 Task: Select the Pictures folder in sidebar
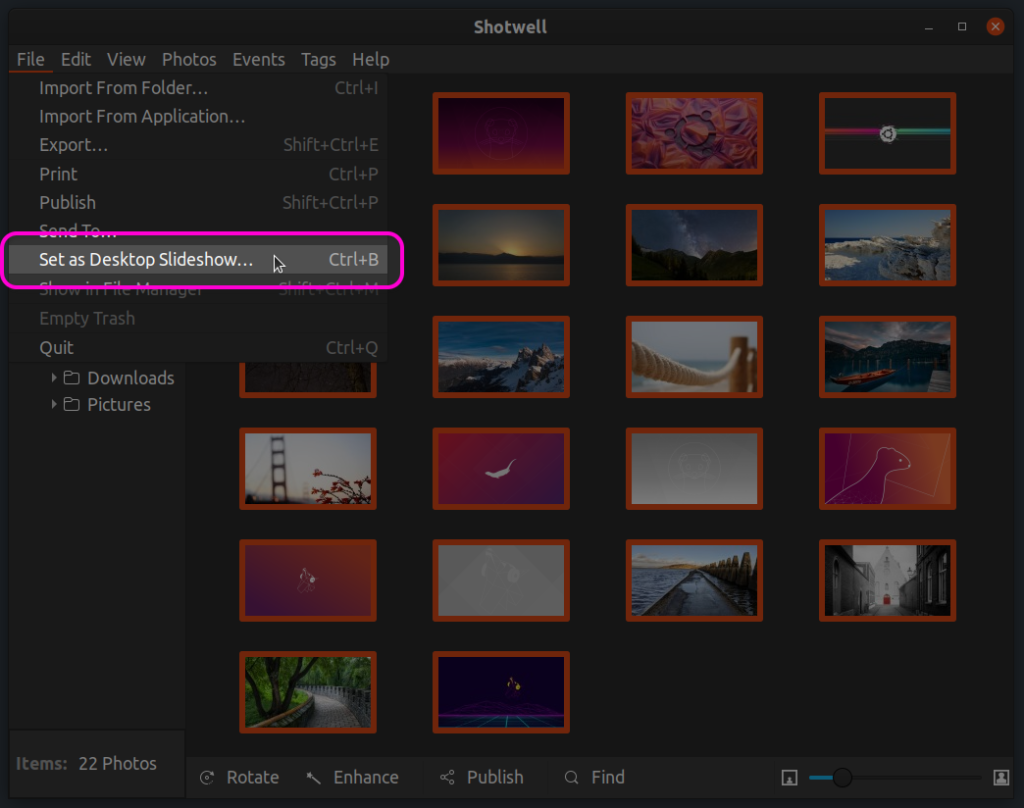[119, 404]
